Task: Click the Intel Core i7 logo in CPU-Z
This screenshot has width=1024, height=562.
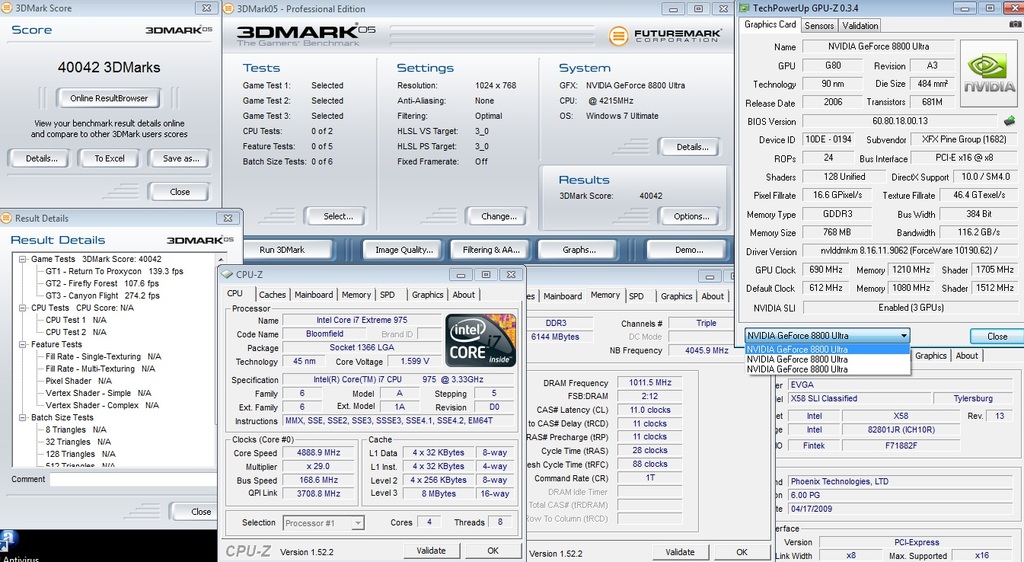Action: tap(481, 340)
